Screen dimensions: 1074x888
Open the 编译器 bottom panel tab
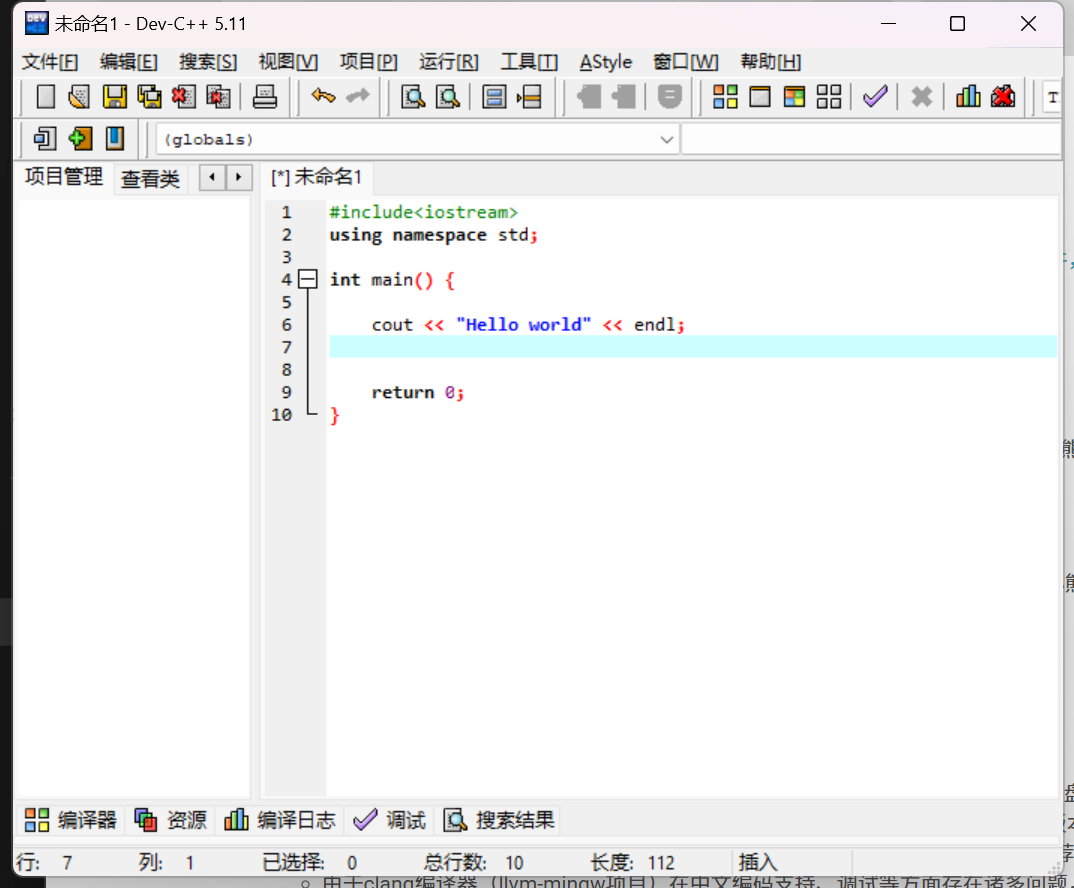tap(71, 819)
